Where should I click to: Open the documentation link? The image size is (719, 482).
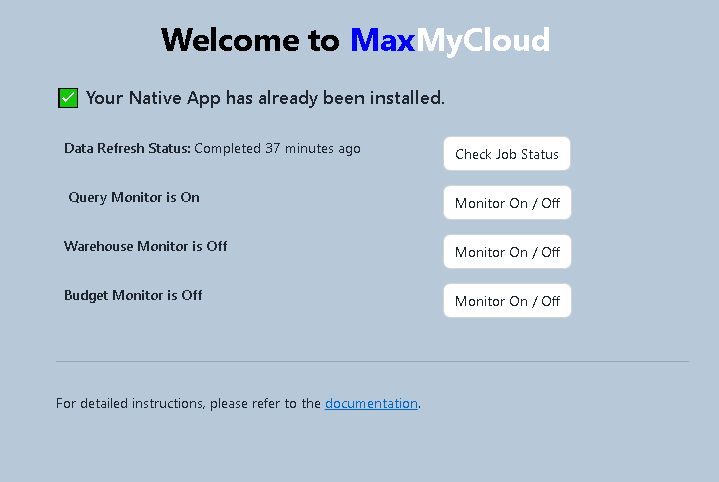point(371,404)
